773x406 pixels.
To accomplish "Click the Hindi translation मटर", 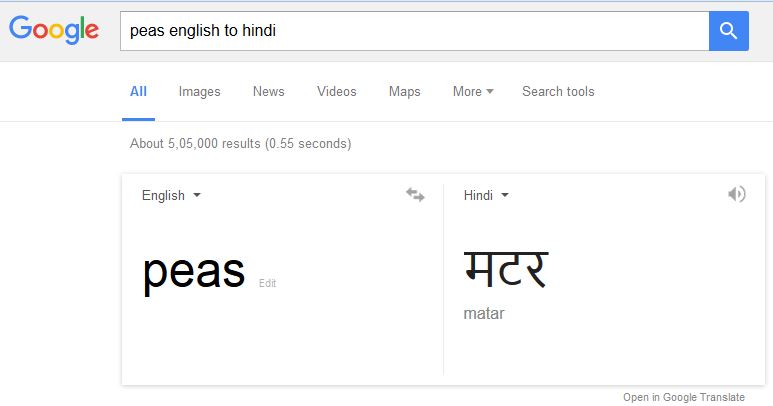I will pyautogui.click(x=506, y=269).
